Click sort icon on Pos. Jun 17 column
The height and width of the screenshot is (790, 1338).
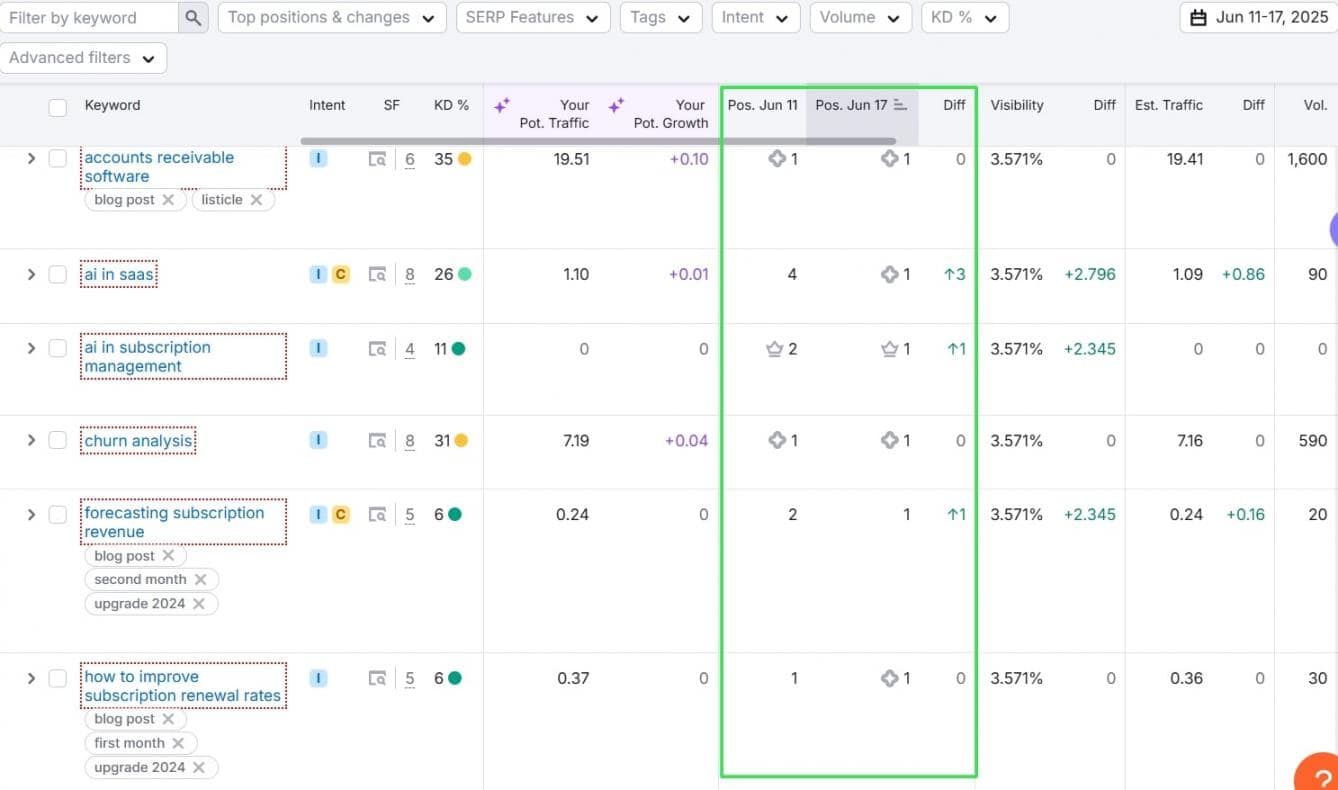(900, 105)
